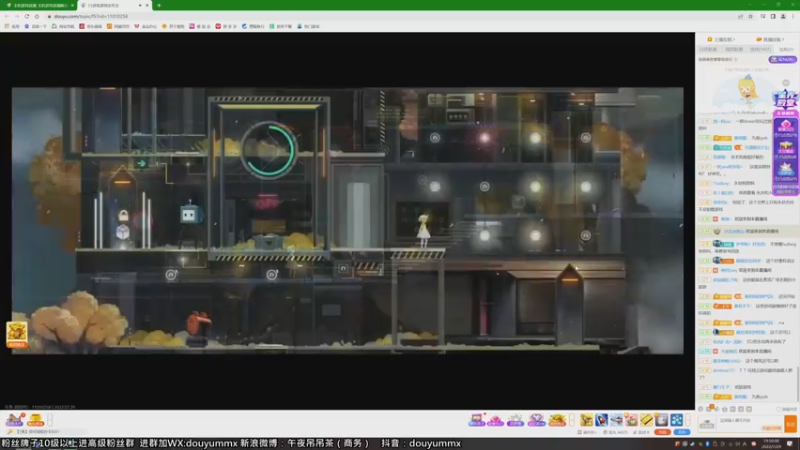Go back to previous page
Viewport: 800px width, 450px height.
click(x=7, y=16)
